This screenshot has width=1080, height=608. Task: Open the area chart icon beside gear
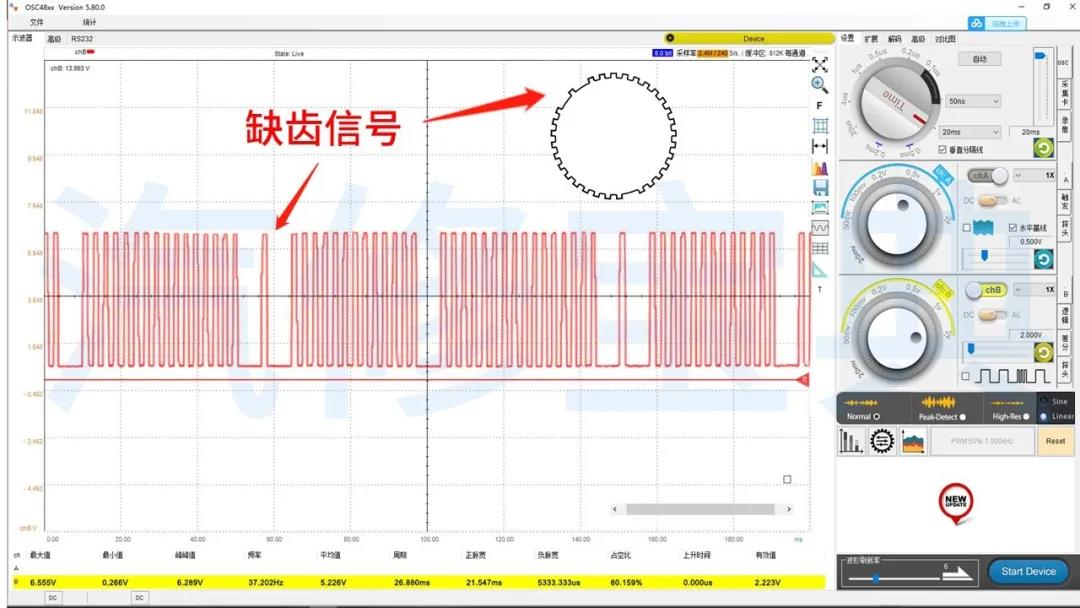[x=913, y=441]
